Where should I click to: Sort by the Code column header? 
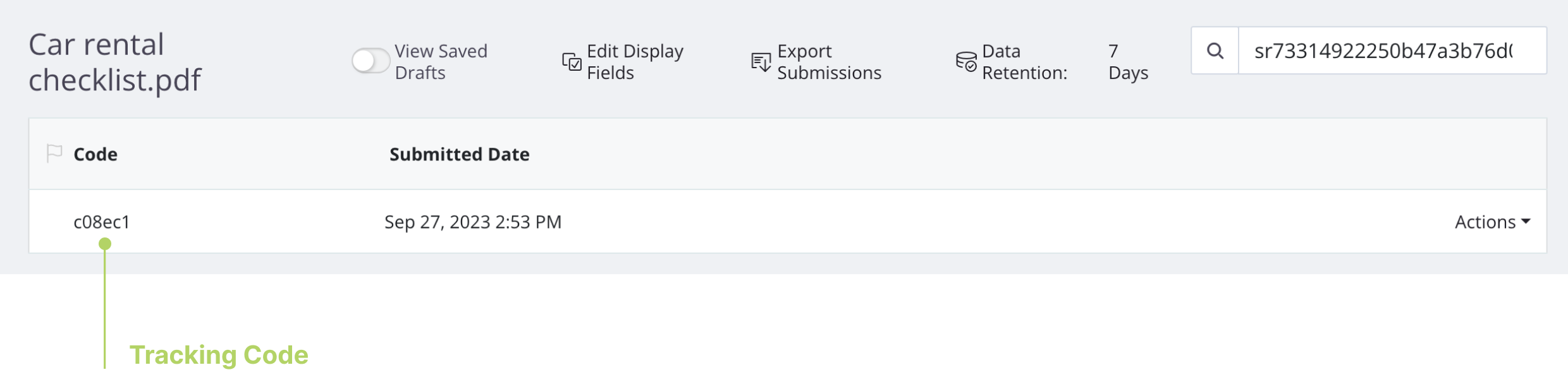95,155
